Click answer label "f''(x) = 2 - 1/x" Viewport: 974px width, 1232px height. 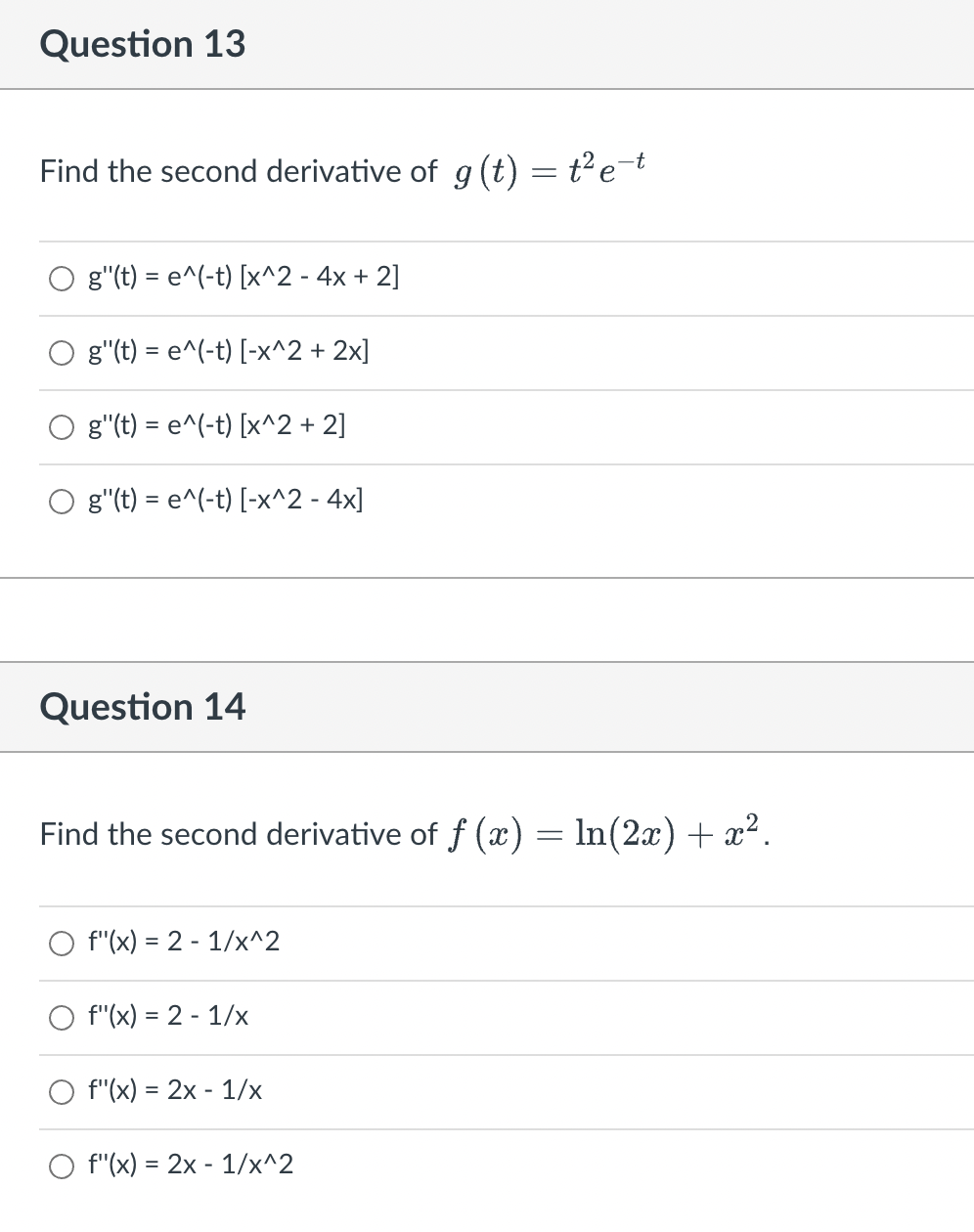tap(168, 1017)
